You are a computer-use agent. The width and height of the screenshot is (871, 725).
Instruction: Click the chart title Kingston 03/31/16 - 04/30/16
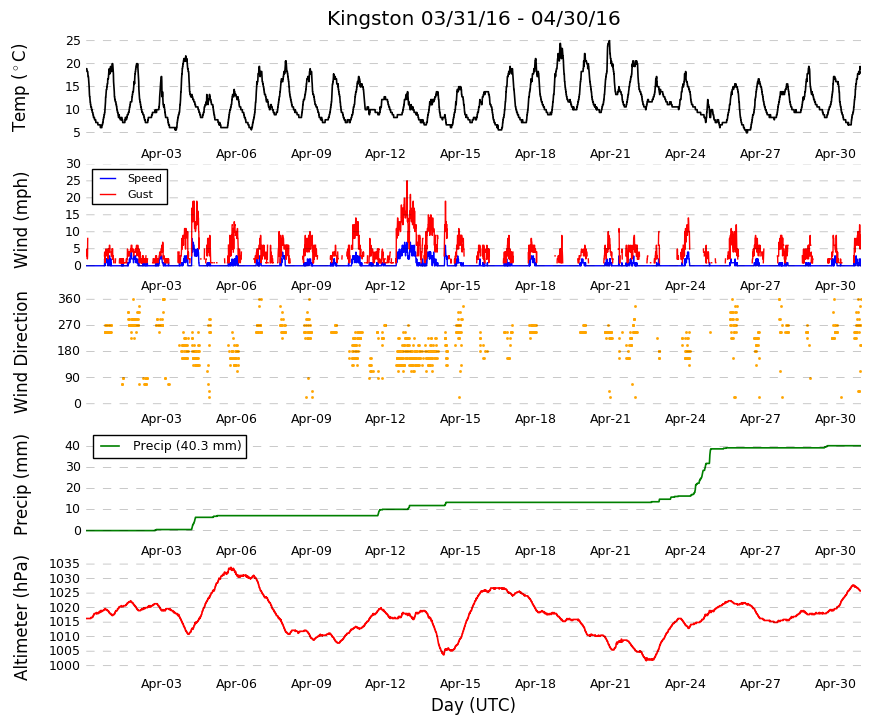(473, 18)
